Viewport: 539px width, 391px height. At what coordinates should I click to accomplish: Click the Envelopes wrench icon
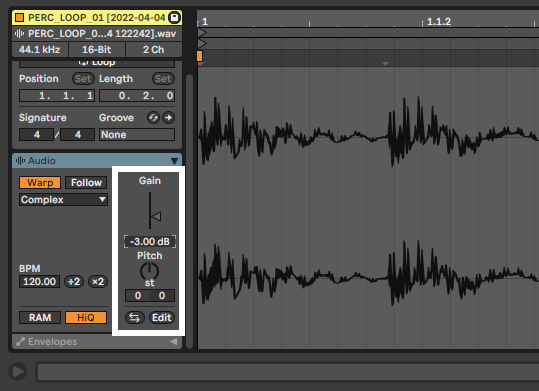[x=20, y=341]
